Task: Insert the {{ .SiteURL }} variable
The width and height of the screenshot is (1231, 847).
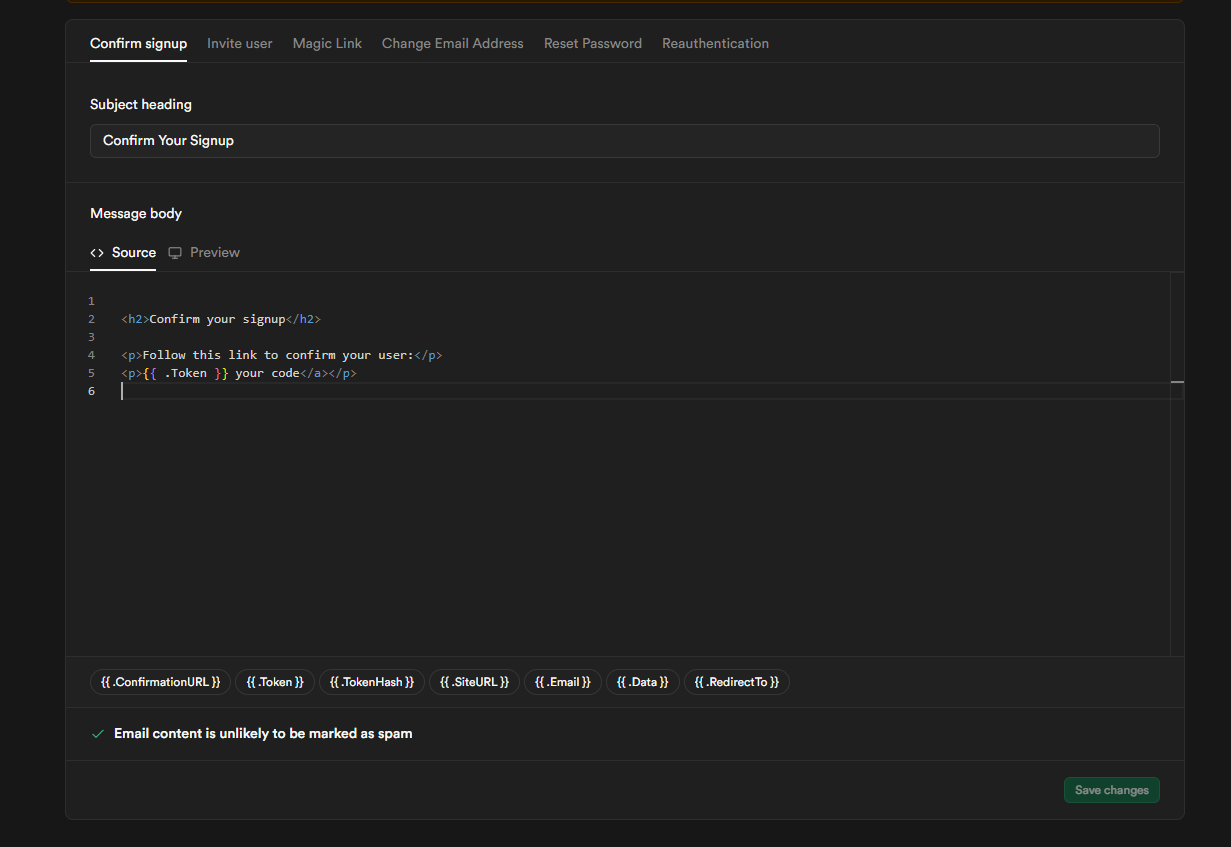Action: (x=474, y=682)
